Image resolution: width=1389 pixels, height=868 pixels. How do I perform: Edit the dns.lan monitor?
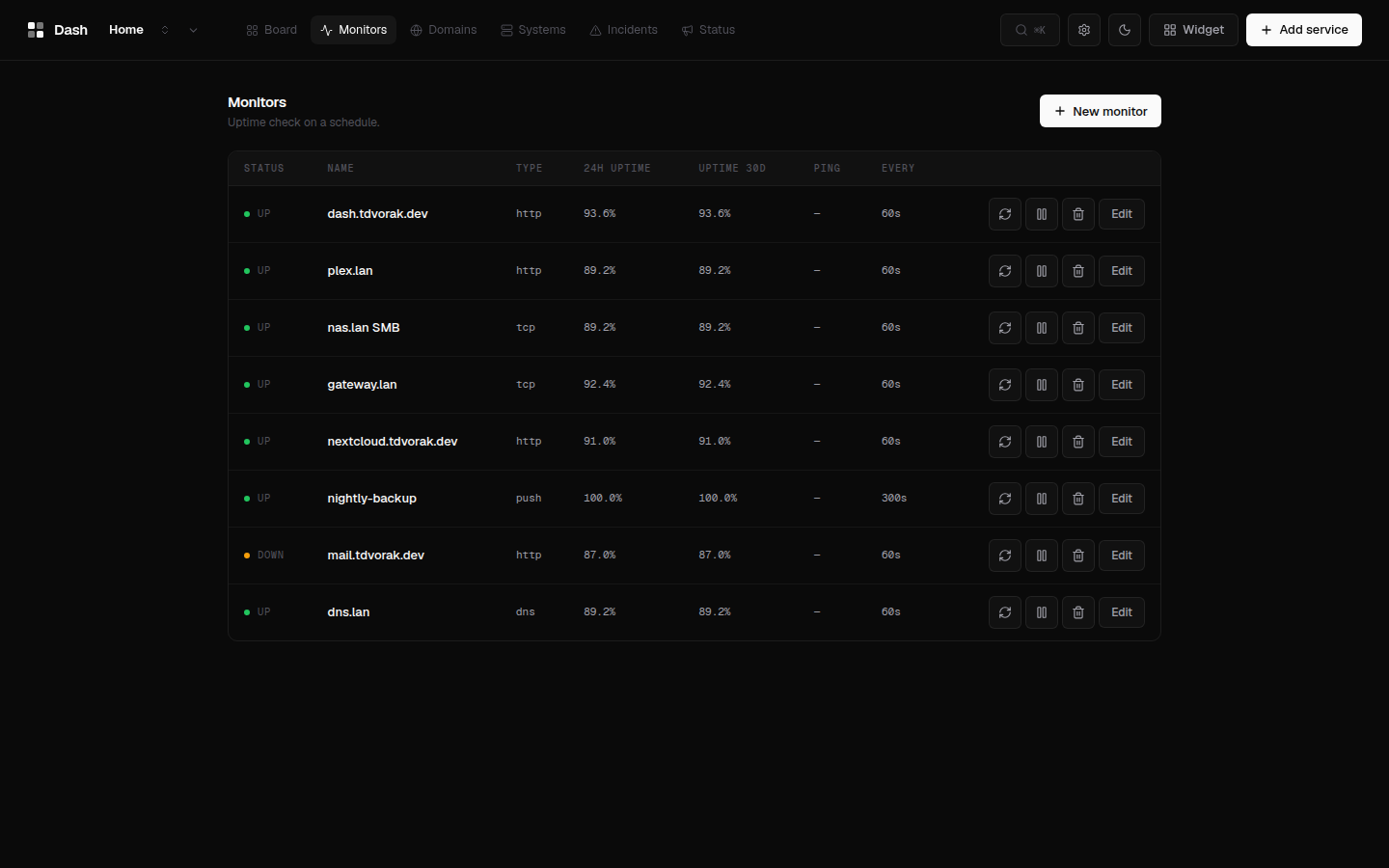point(1122,612)
